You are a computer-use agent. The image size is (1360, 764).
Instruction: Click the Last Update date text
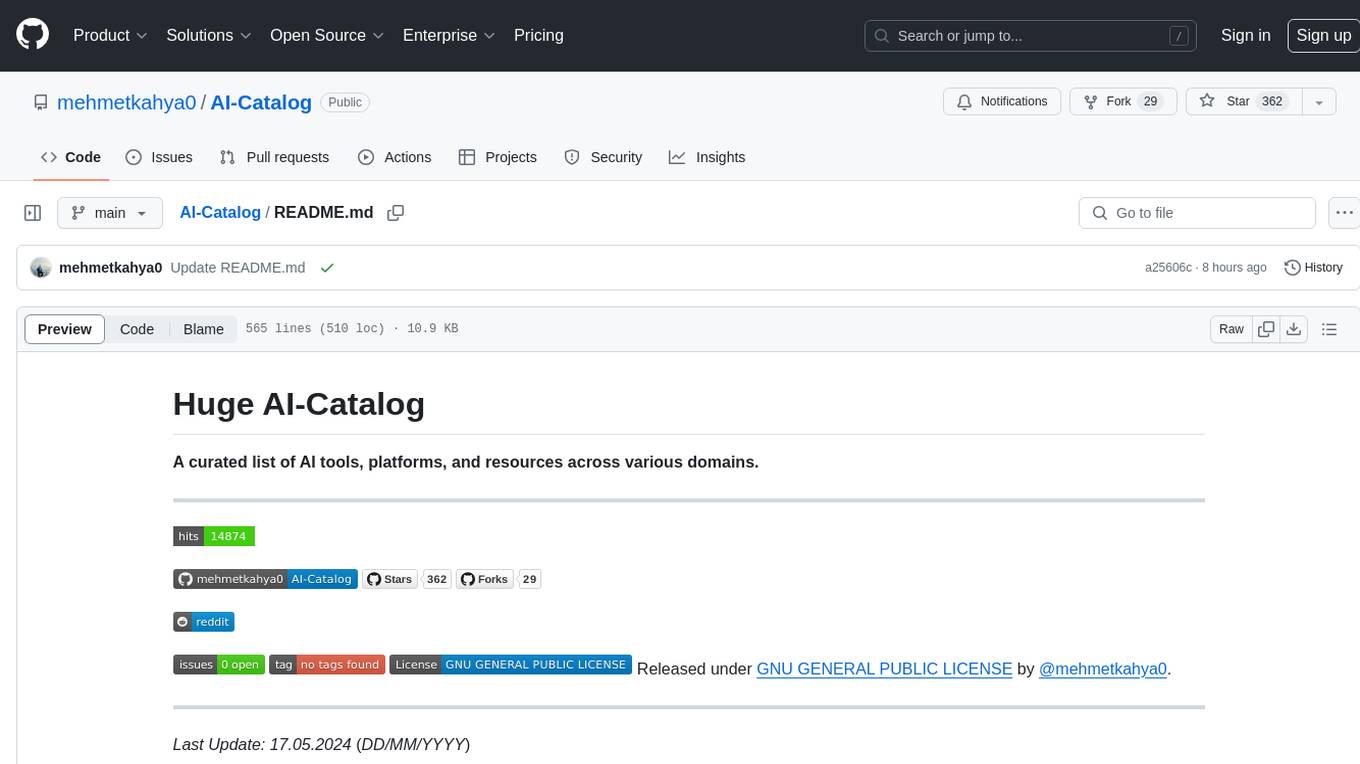(321, 744)
